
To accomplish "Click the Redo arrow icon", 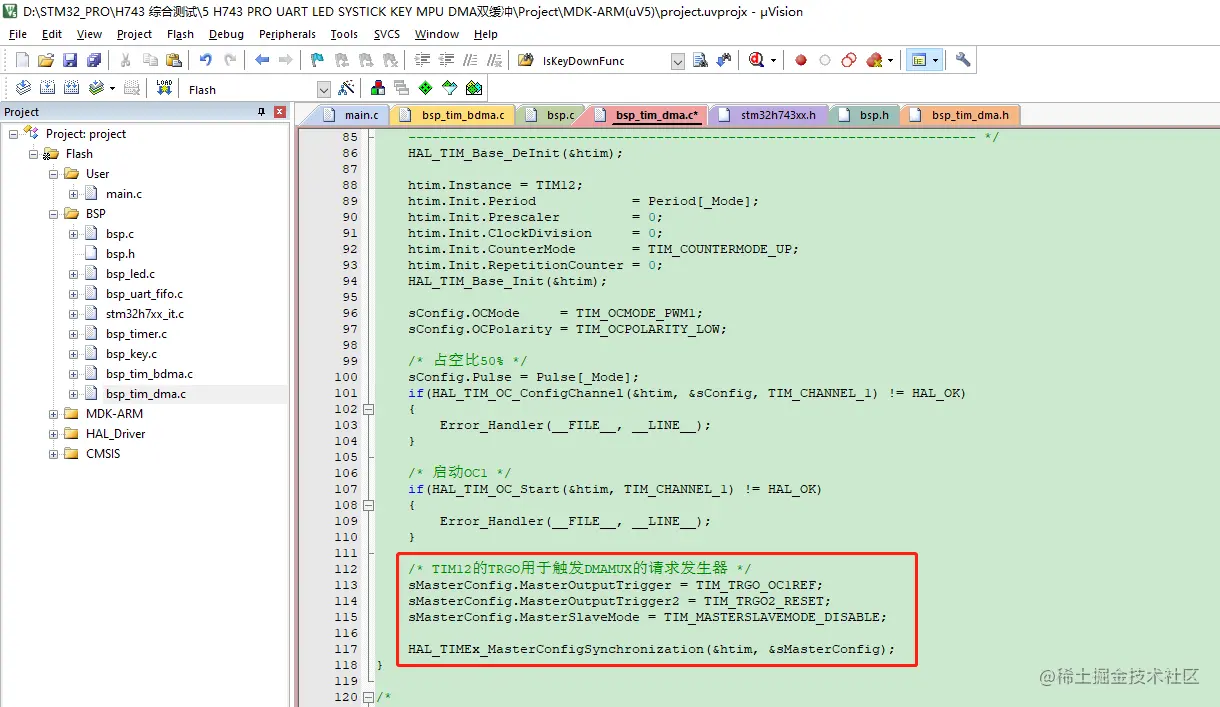I will pyautogui.click(x=230, y=60).
